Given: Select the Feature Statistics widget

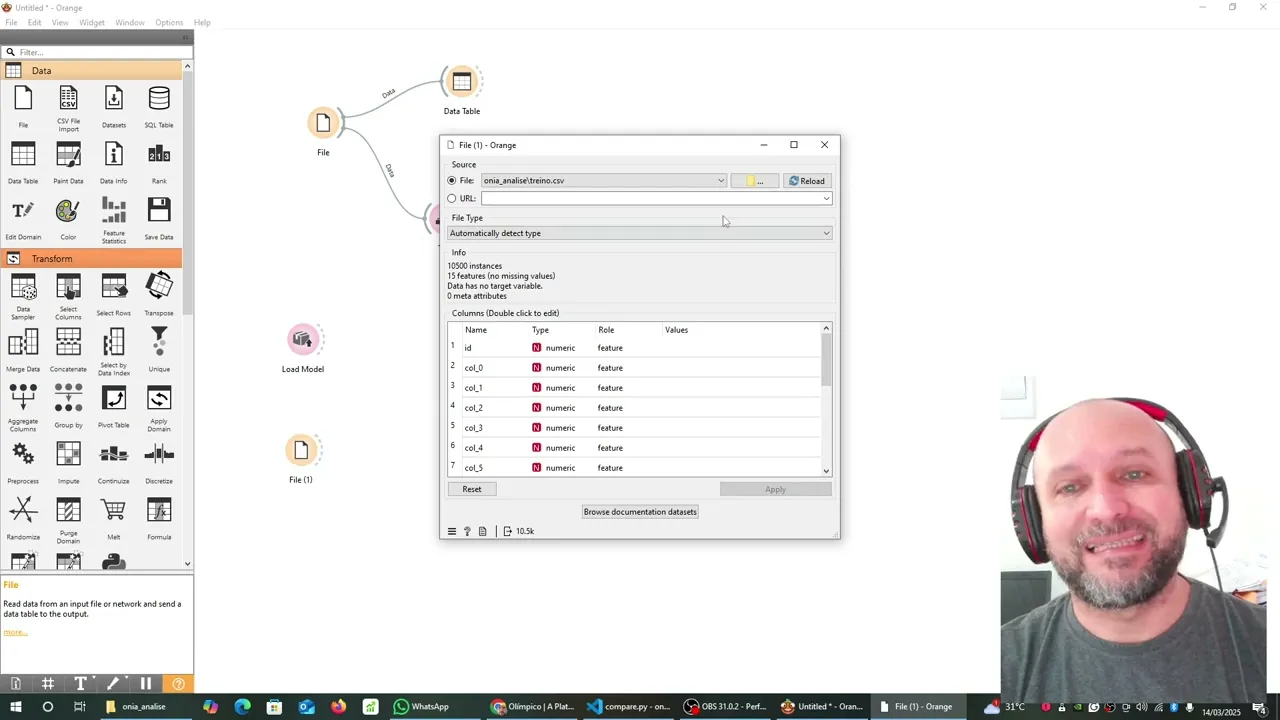Looking at the screenshot, I should click(x=114, y=220).
